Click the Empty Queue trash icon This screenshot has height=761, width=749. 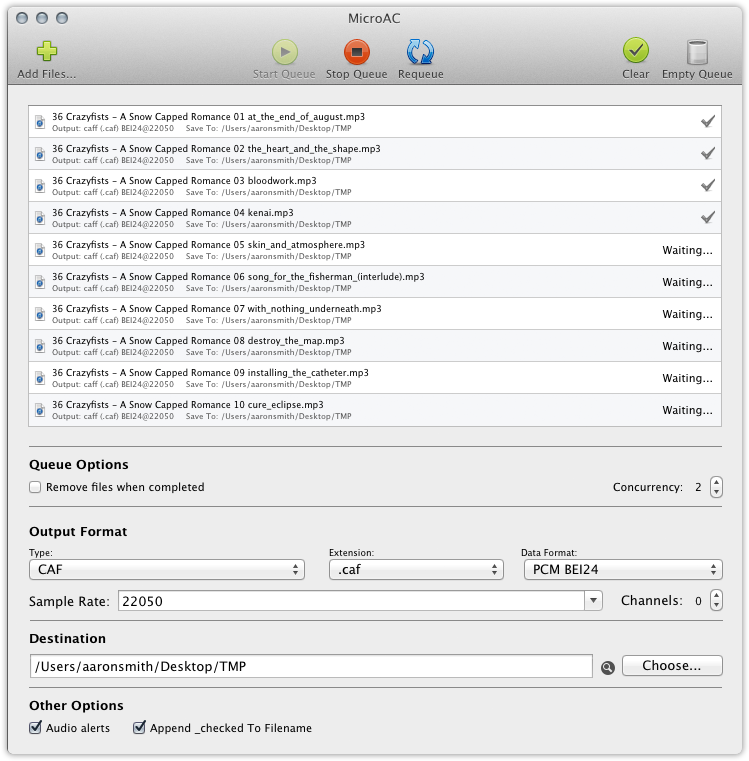click(697, 52)
